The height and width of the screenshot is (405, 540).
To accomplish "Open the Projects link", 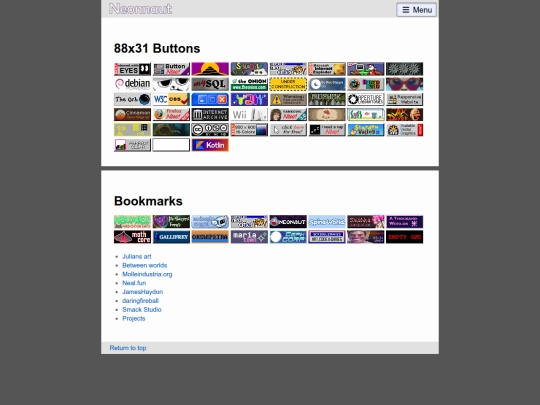I will click(x=134, y=318).
